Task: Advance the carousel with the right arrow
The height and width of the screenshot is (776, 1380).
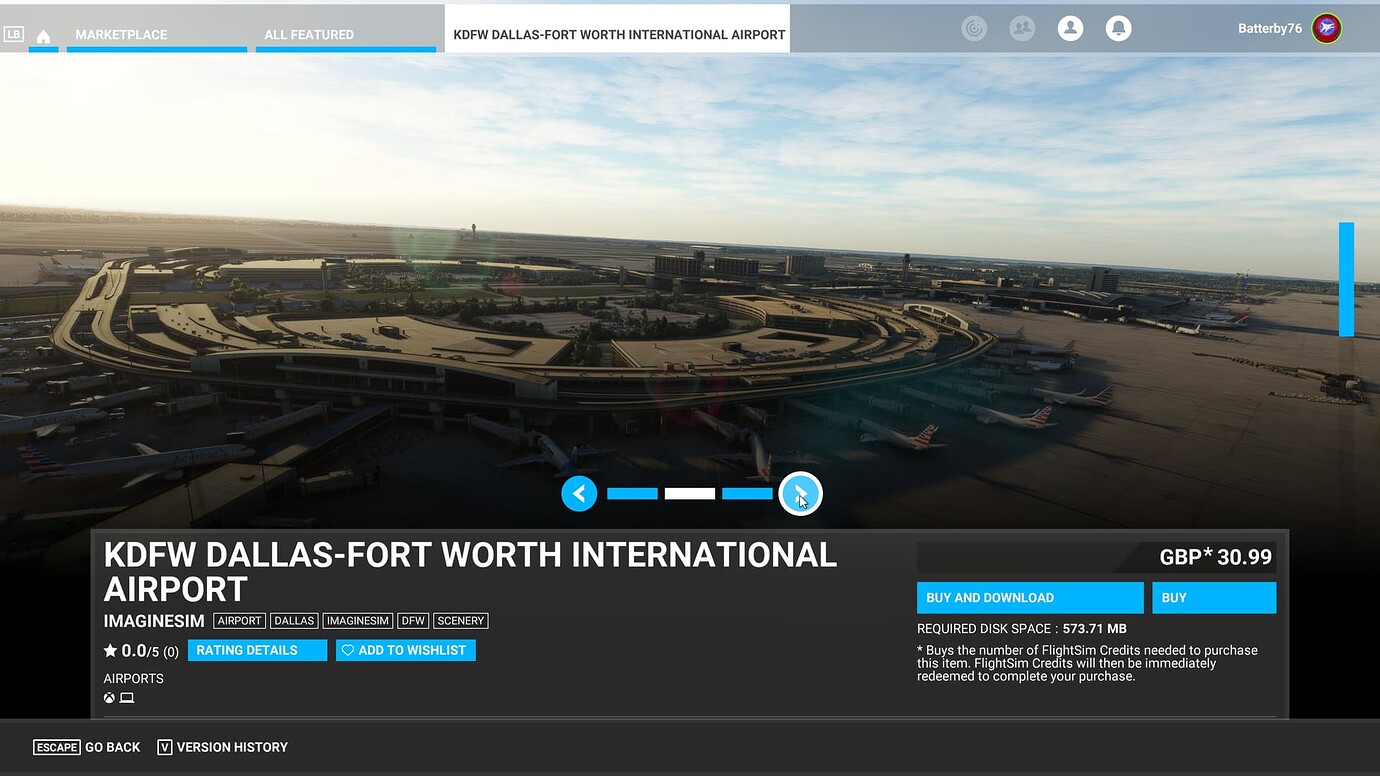Action: (801, 493)
